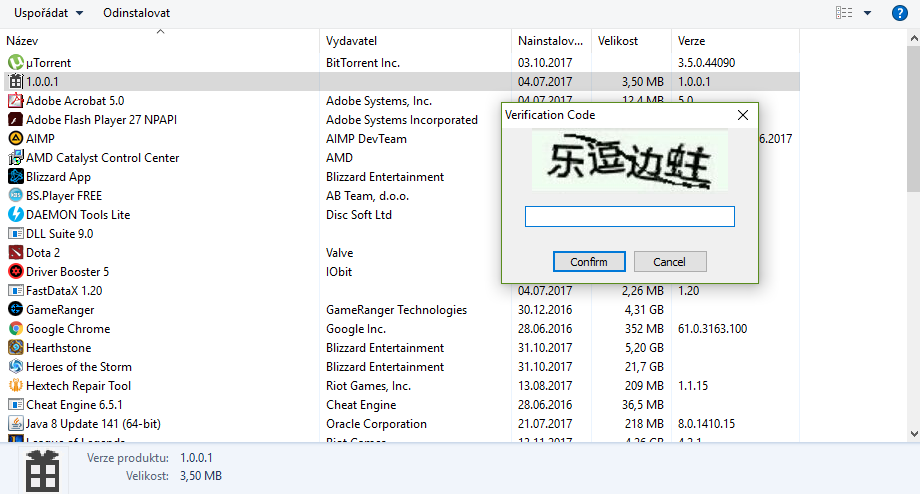The image size is (920, 494).
Task: Click the AIMP program icon
Action: coord(16,138)
